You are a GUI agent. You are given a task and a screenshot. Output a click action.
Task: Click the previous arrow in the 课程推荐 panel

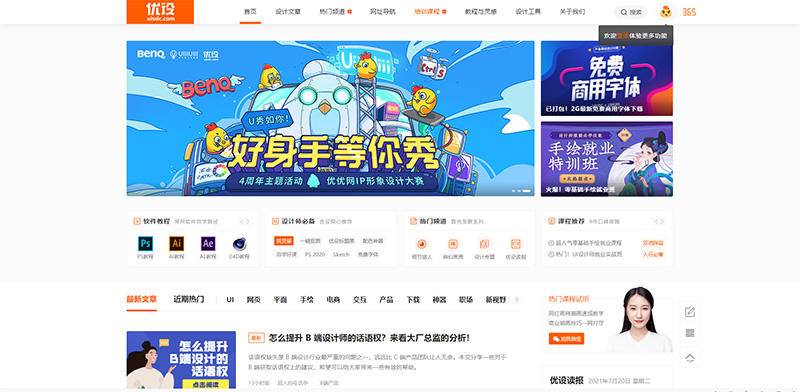click(657, 222)
